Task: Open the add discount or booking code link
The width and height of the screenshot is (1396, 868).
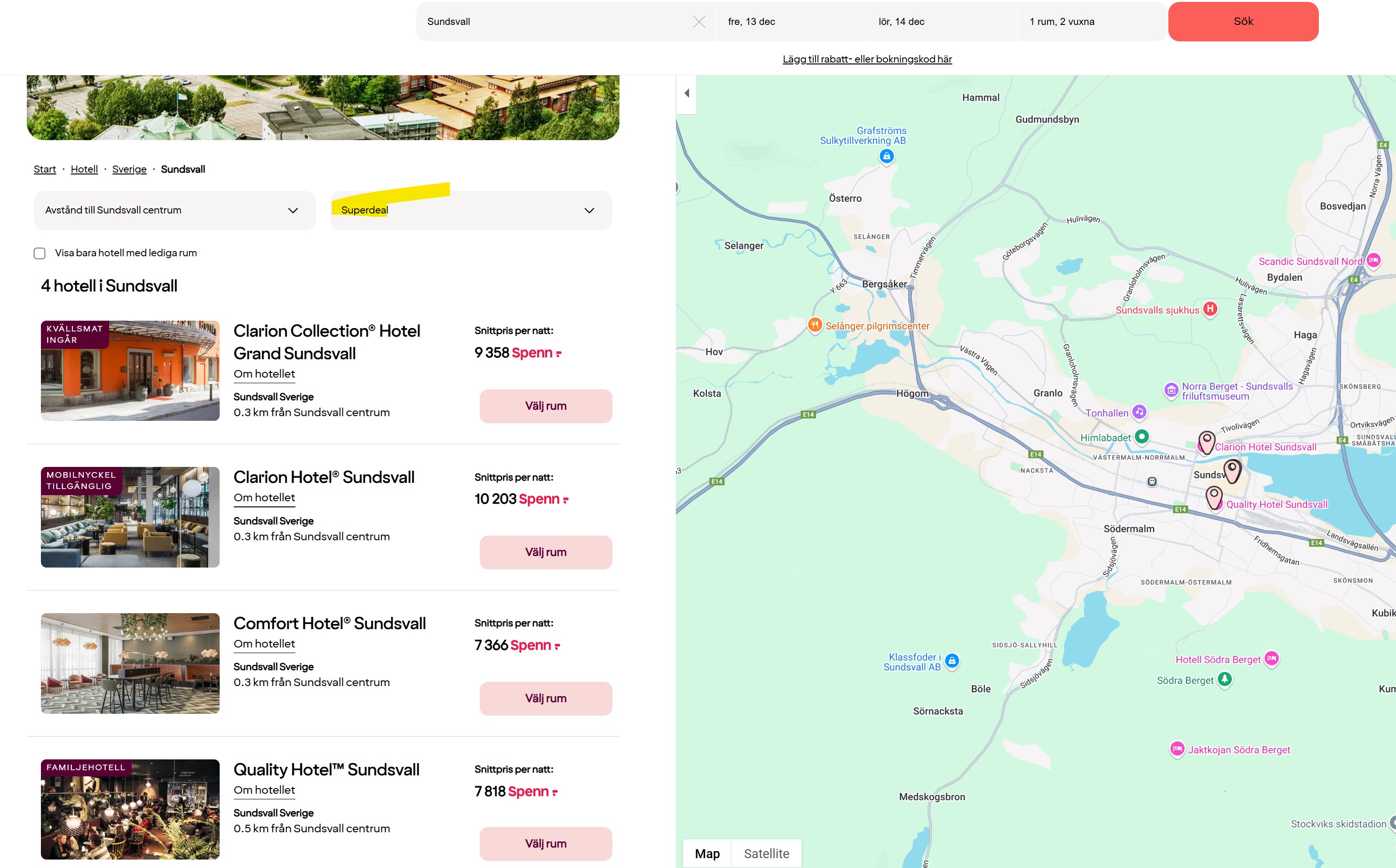Action: [866, 59]
